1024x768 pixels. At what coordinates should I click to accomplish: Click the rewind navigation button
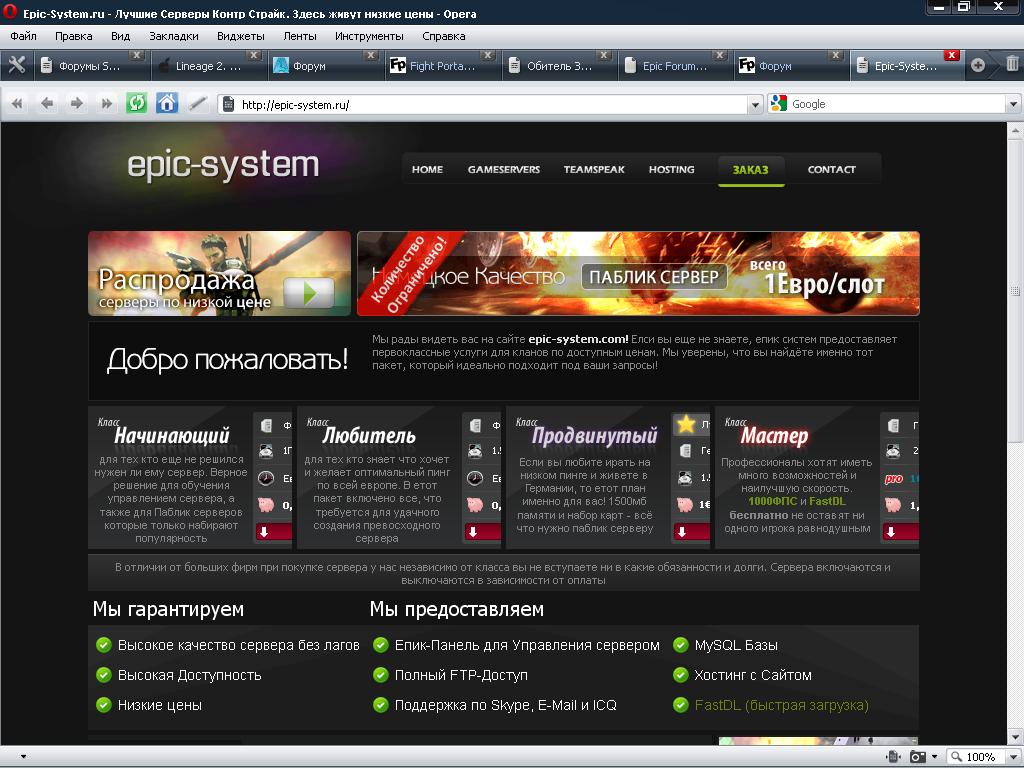pos(17,103)
